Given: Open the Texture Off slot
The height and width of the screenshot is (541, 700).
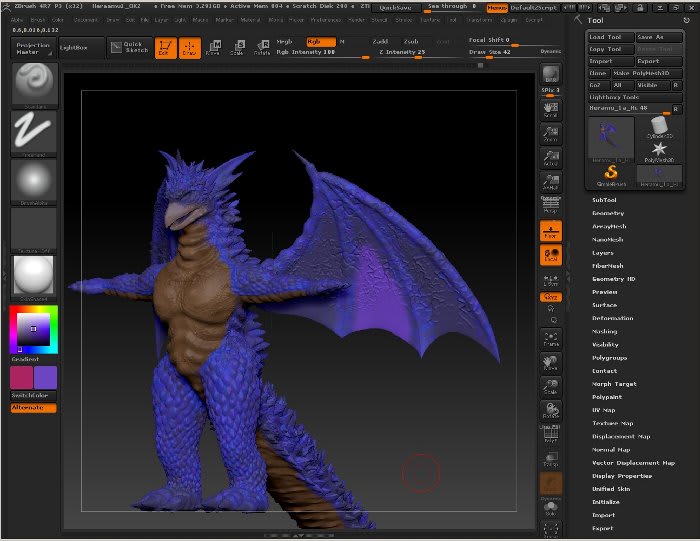Looking at the screenshot, I should click(34, 230).
